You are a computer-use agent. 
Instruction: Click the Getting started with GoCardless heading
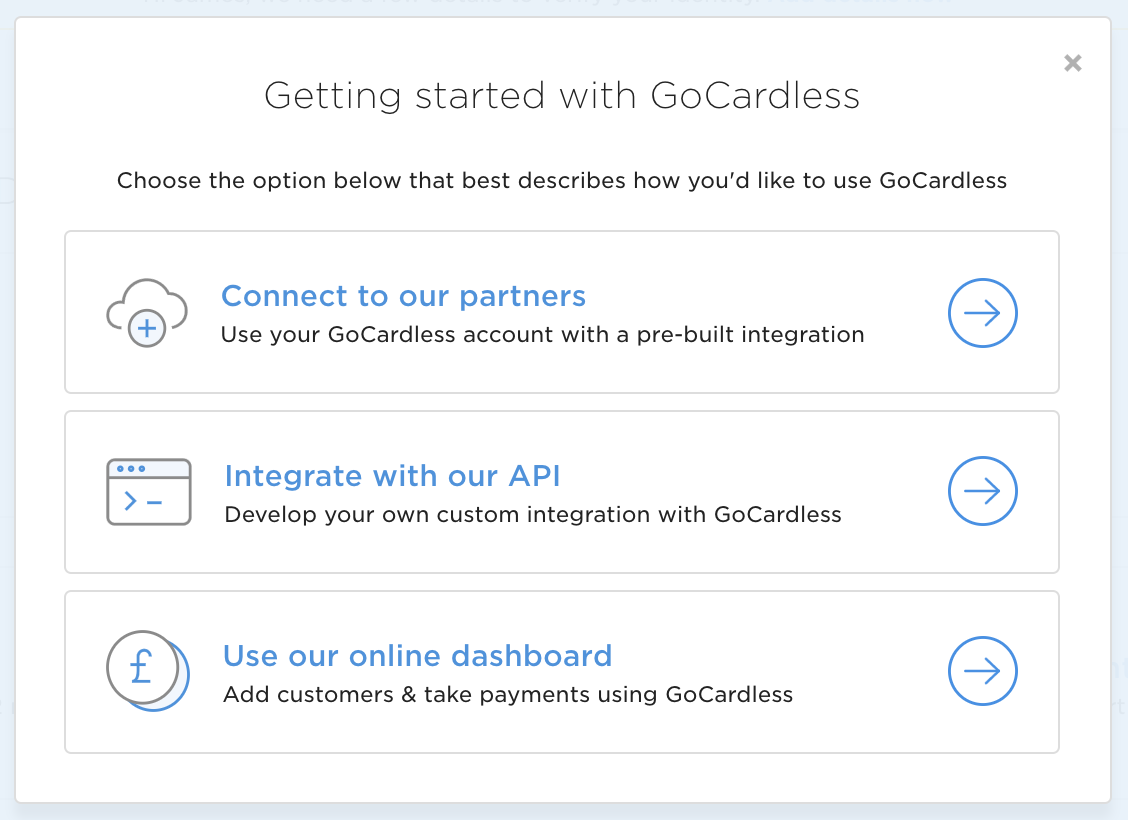click(562, 96)
